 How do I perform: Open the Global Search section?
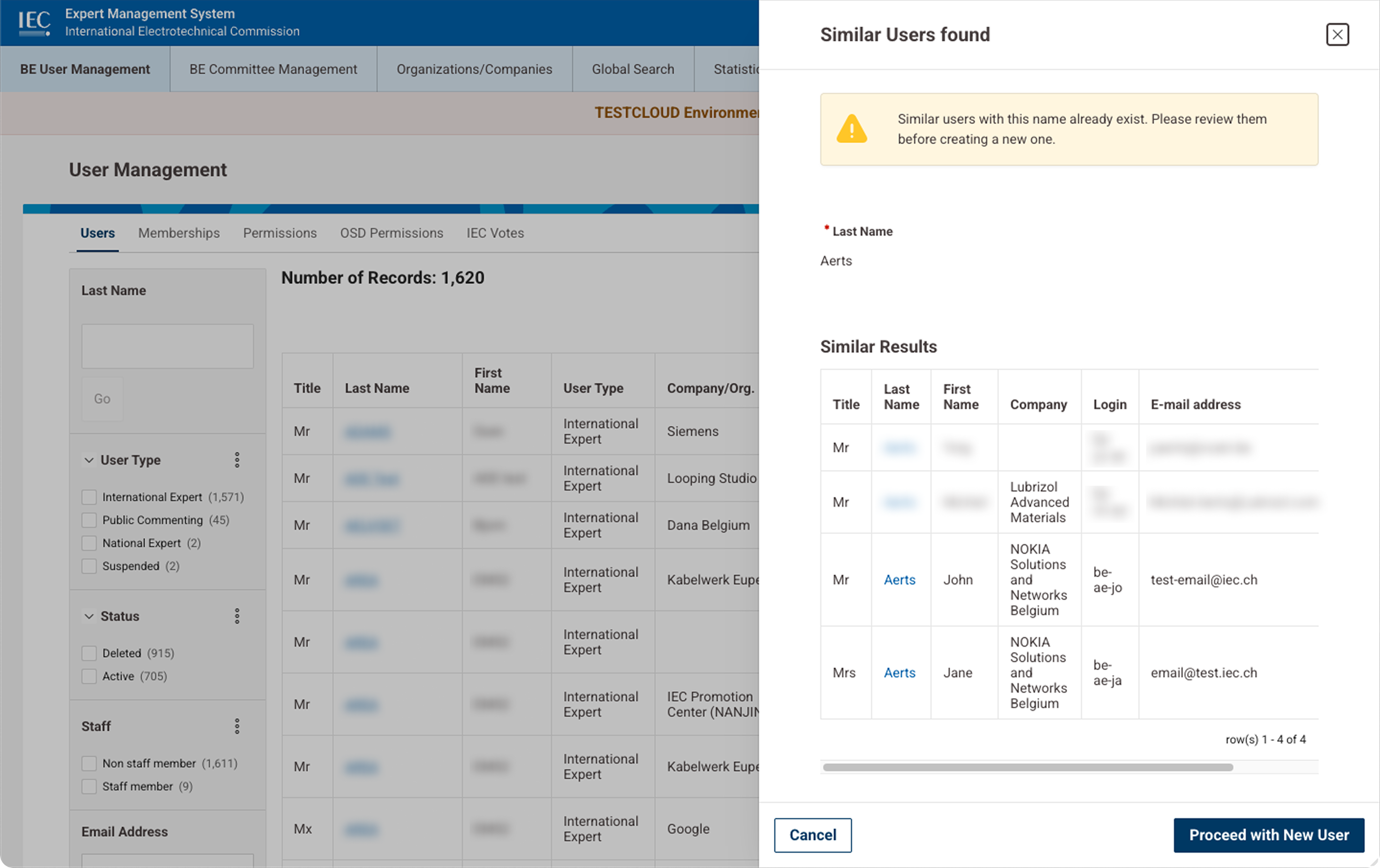pos(632,69)
